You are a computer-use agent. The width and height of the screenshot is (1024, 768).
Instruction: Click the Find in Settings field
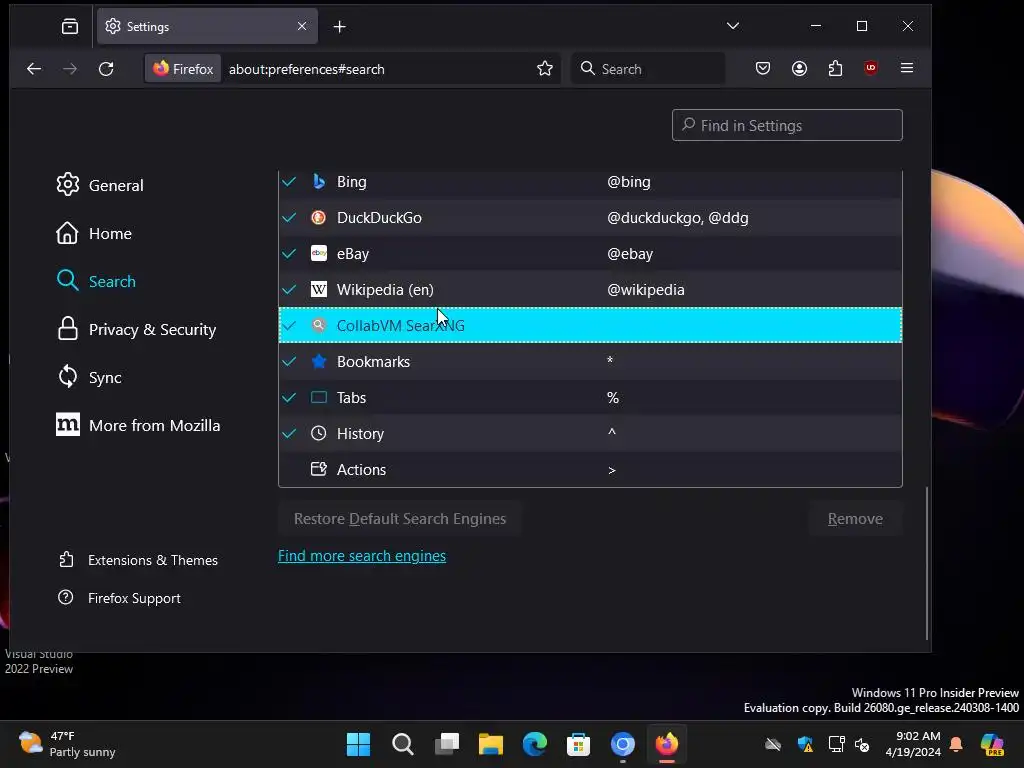click(787, 125)
